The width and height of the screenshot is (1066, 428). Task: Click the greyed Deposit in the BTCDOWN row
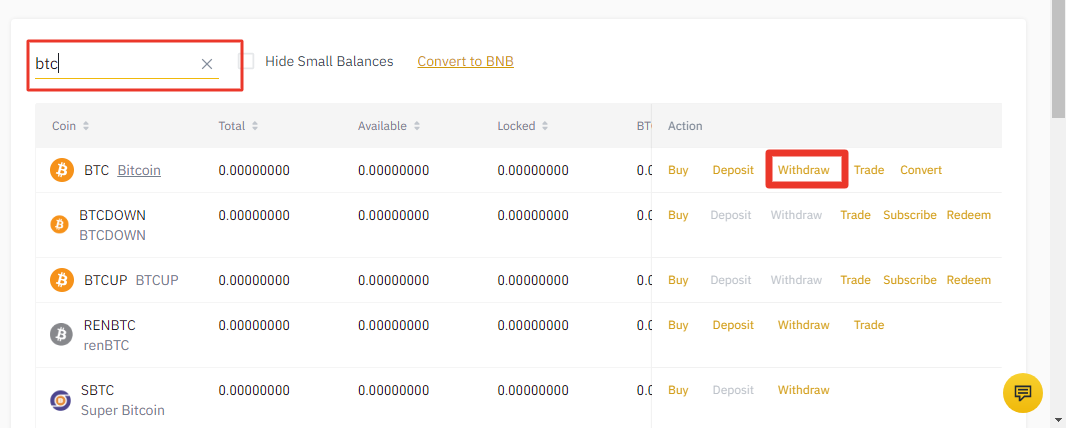(731, 215)
